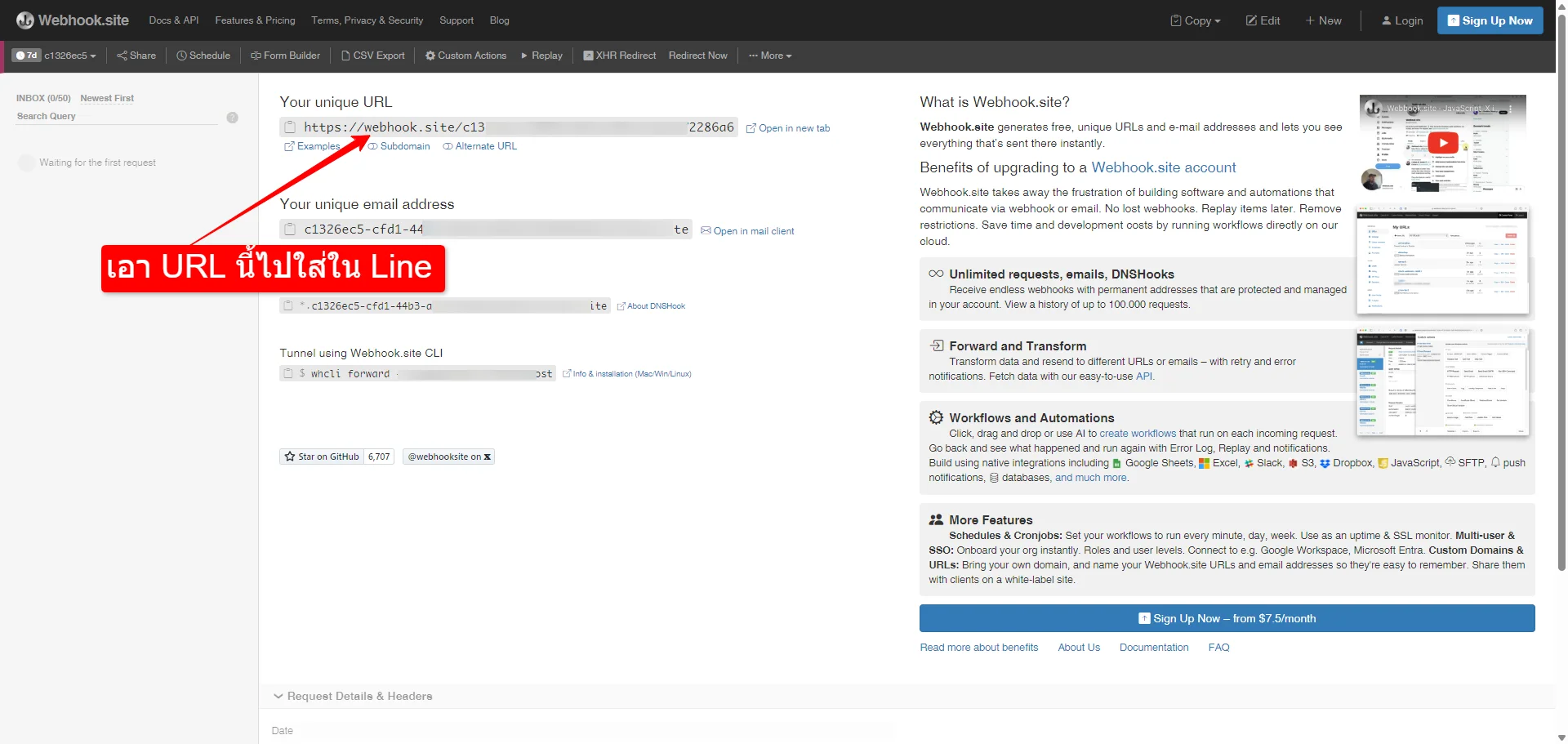This screenshot has height=744, width=1568.
Task: Click Redirect Now
Action: point(697,56)
